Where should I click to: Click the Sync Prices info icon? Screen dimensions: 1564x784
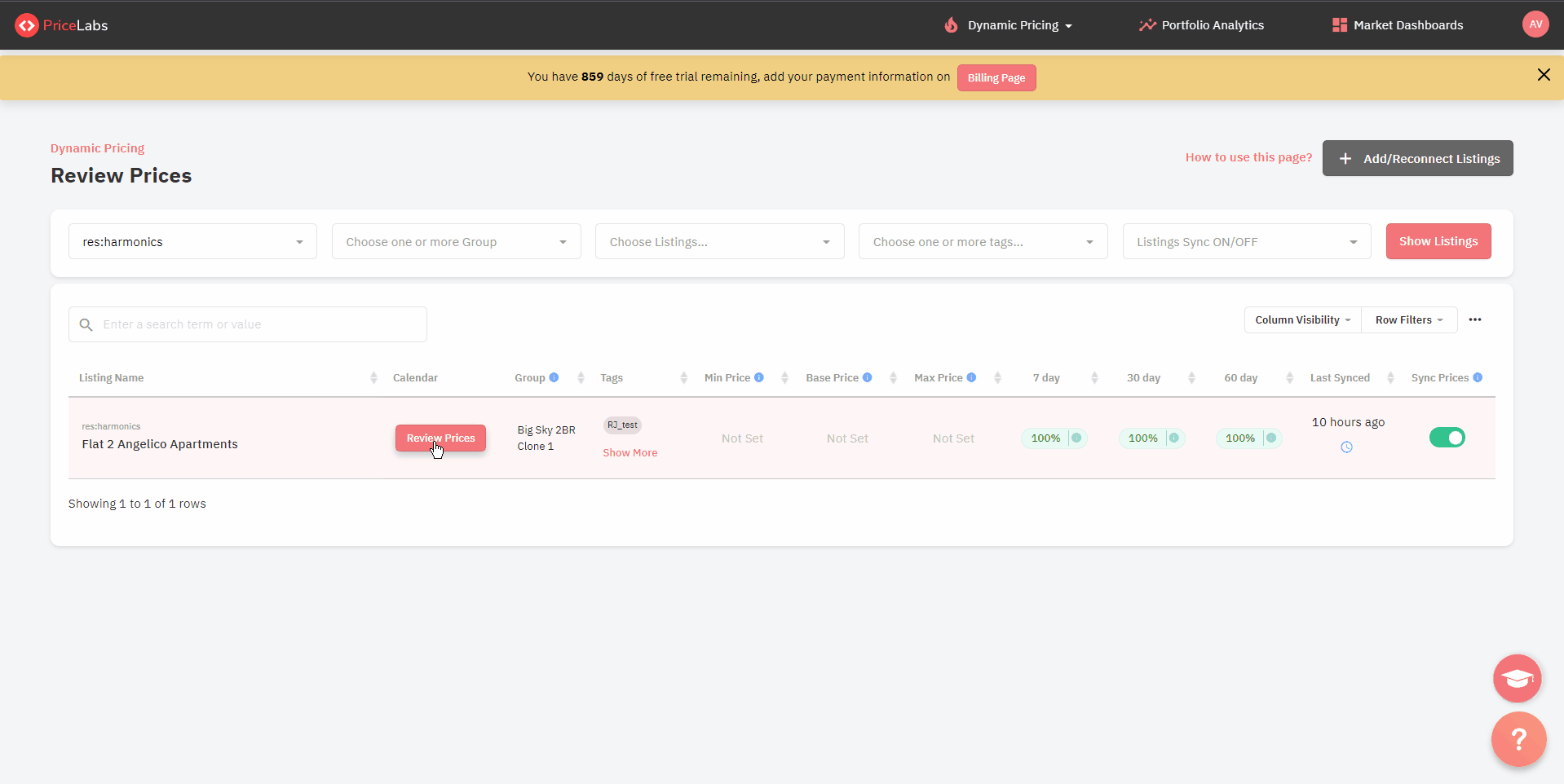point(1478,377)
